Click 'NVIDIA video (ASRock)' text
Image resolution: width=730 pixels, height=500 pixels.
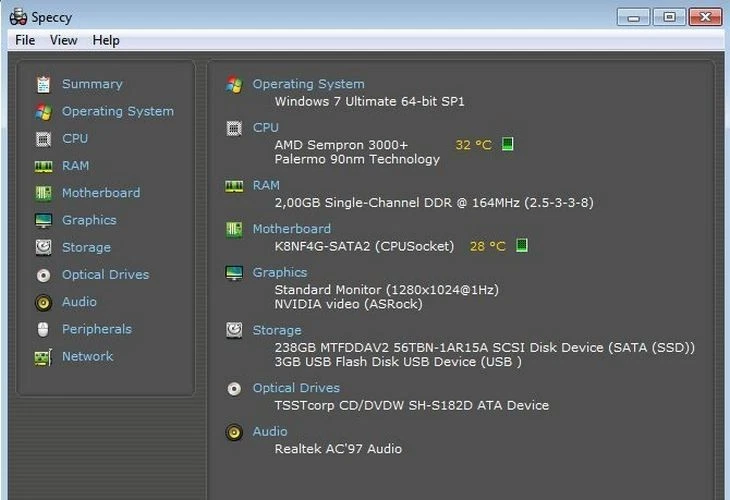348,304
